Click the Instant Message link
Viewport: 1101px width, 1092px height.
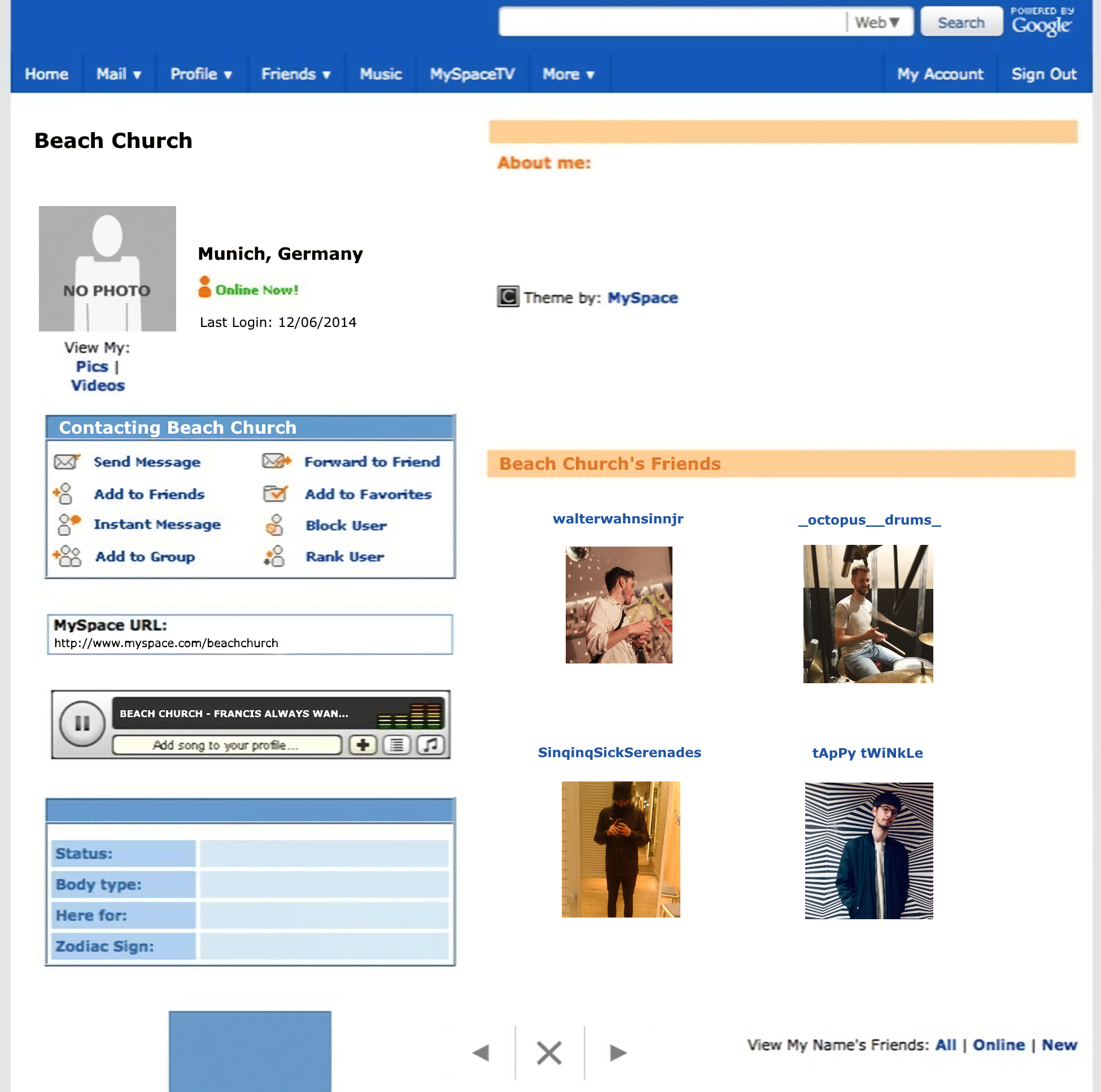click(158, 525)
